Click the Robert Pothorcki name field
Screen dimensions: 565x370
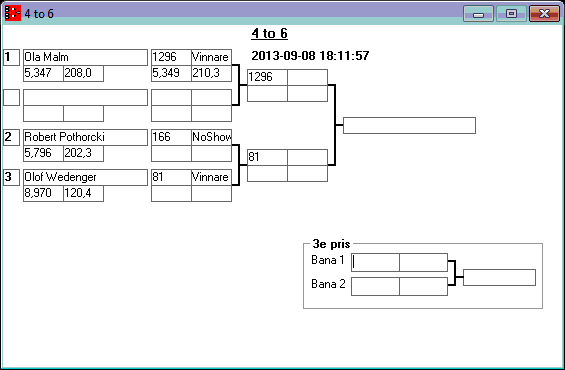coord(85,137)
